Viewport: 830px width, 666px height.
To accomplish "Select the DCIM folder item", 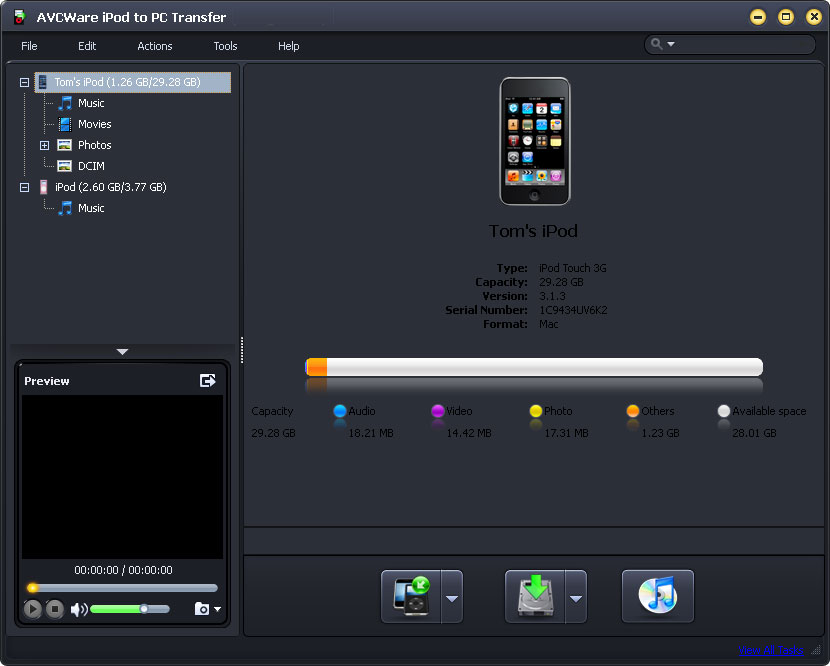I will 91,166.
